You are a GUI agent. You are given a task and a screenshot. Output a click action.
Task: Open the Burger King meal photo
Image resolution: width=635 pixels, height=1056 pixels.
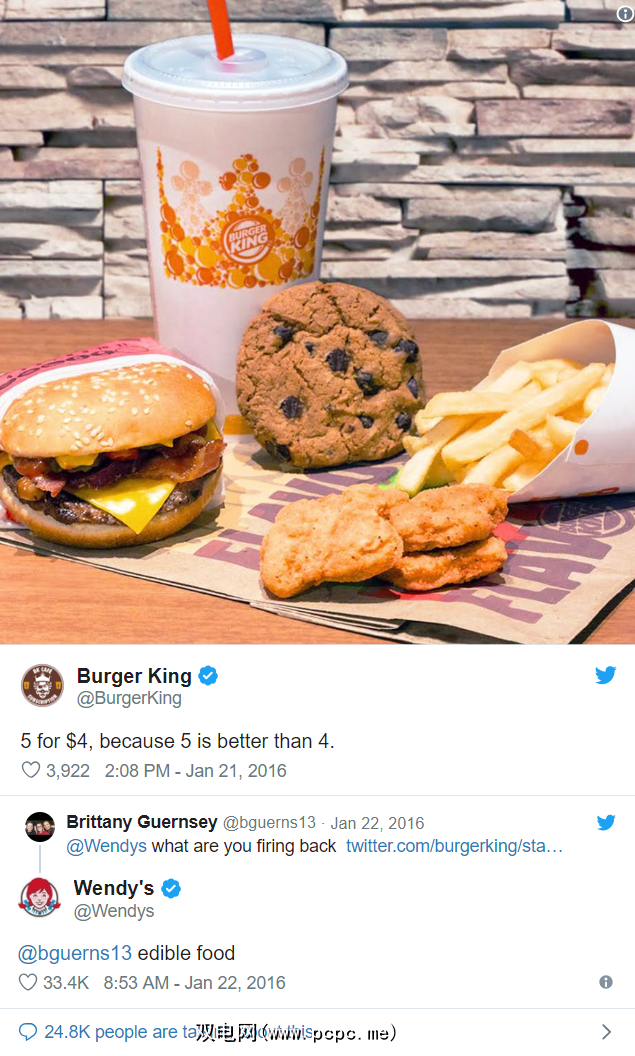tap(317, 322)
